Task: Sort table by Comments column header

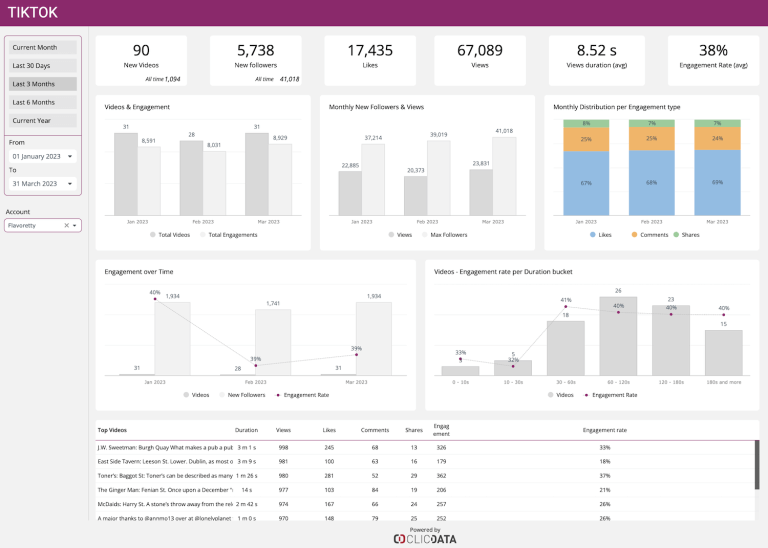Action: (375, 430)
